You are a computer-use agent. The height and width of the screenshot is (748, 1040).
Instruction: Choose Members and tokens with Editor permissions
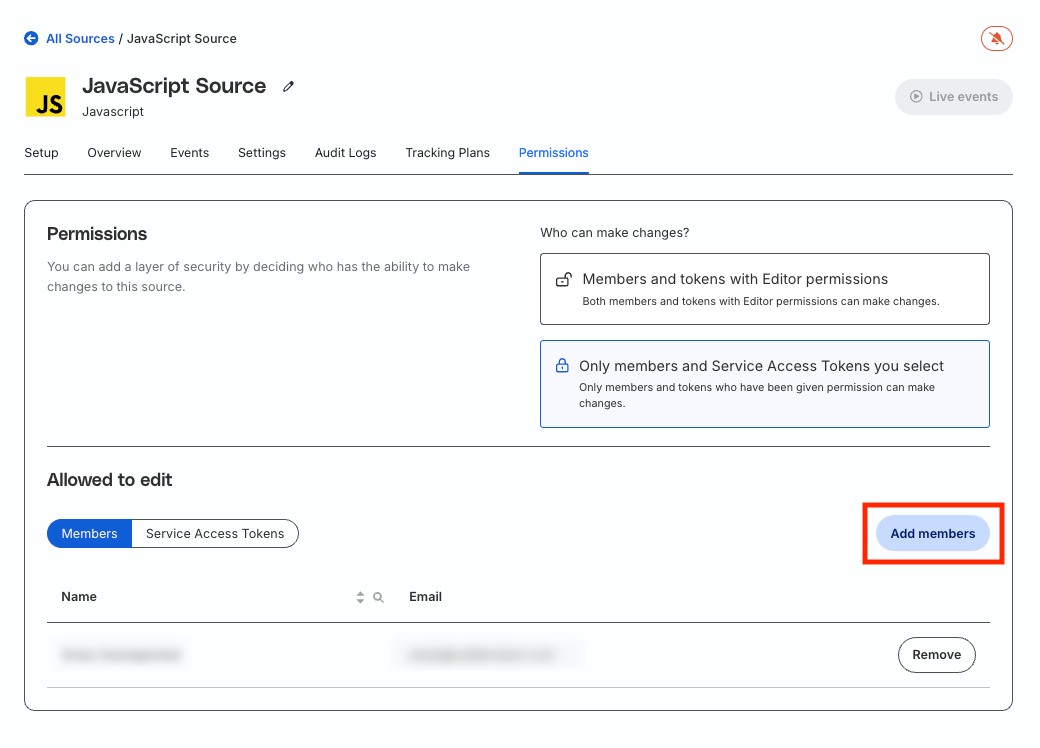pos(765,289)
